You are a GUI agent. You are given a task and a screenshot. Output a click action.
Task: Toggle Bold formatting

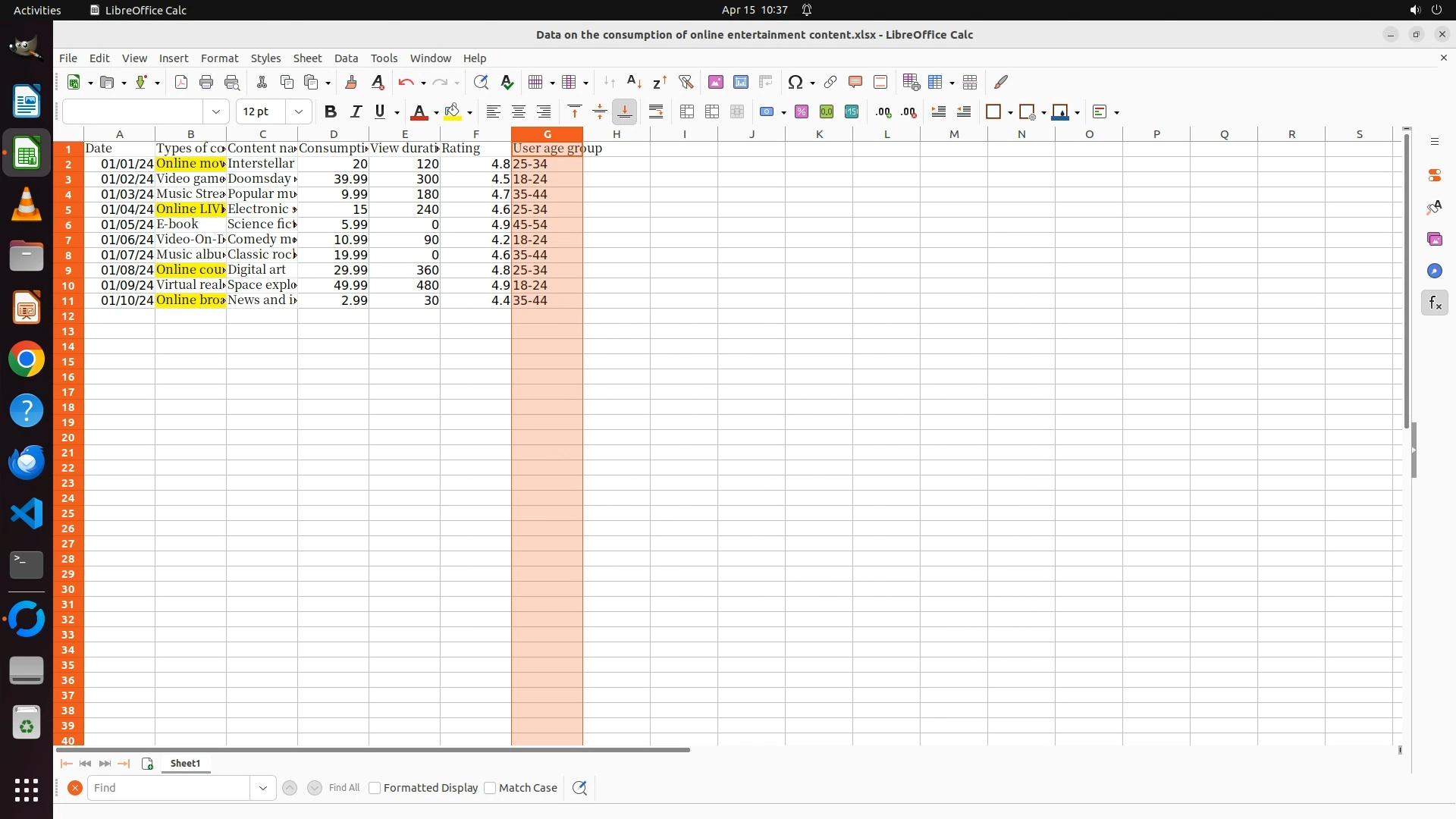tap(330, 111)
